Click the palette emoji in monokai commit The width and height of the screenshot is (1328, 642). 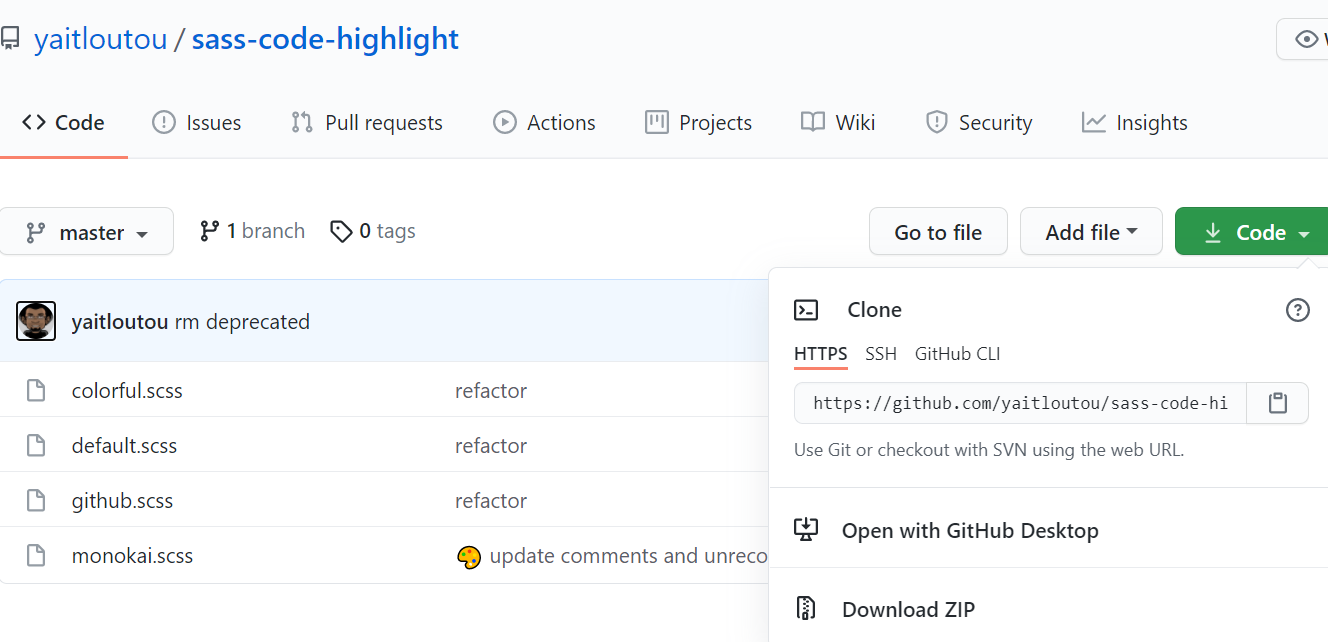[x=468, y=557]
